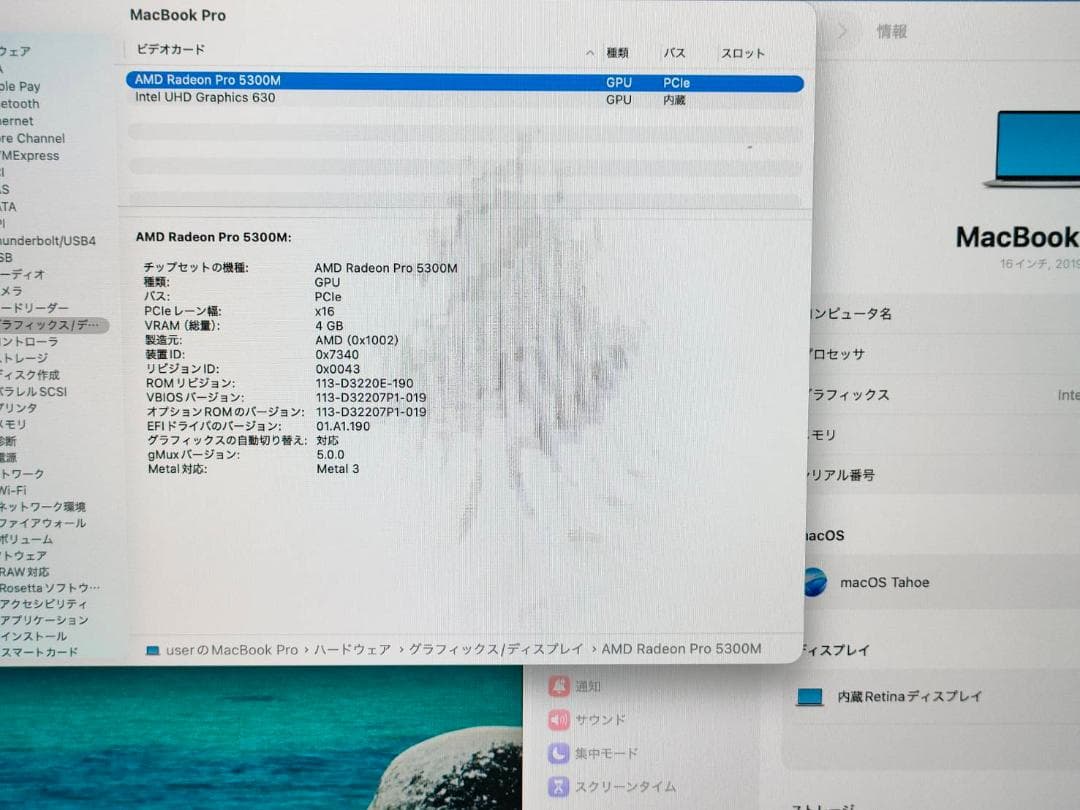Select ファイアウォール in sidebar
1080x810 pixels.
click(43, 523)
